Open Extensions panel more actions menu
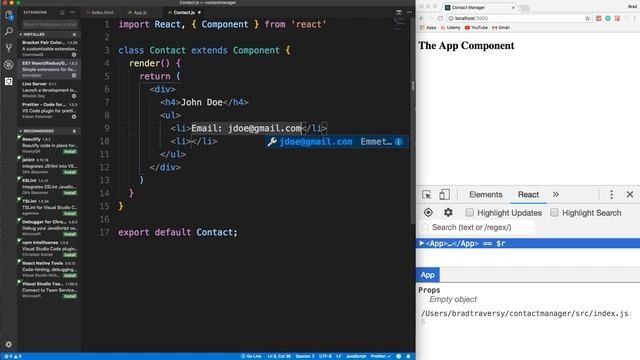 click(72, 13)
